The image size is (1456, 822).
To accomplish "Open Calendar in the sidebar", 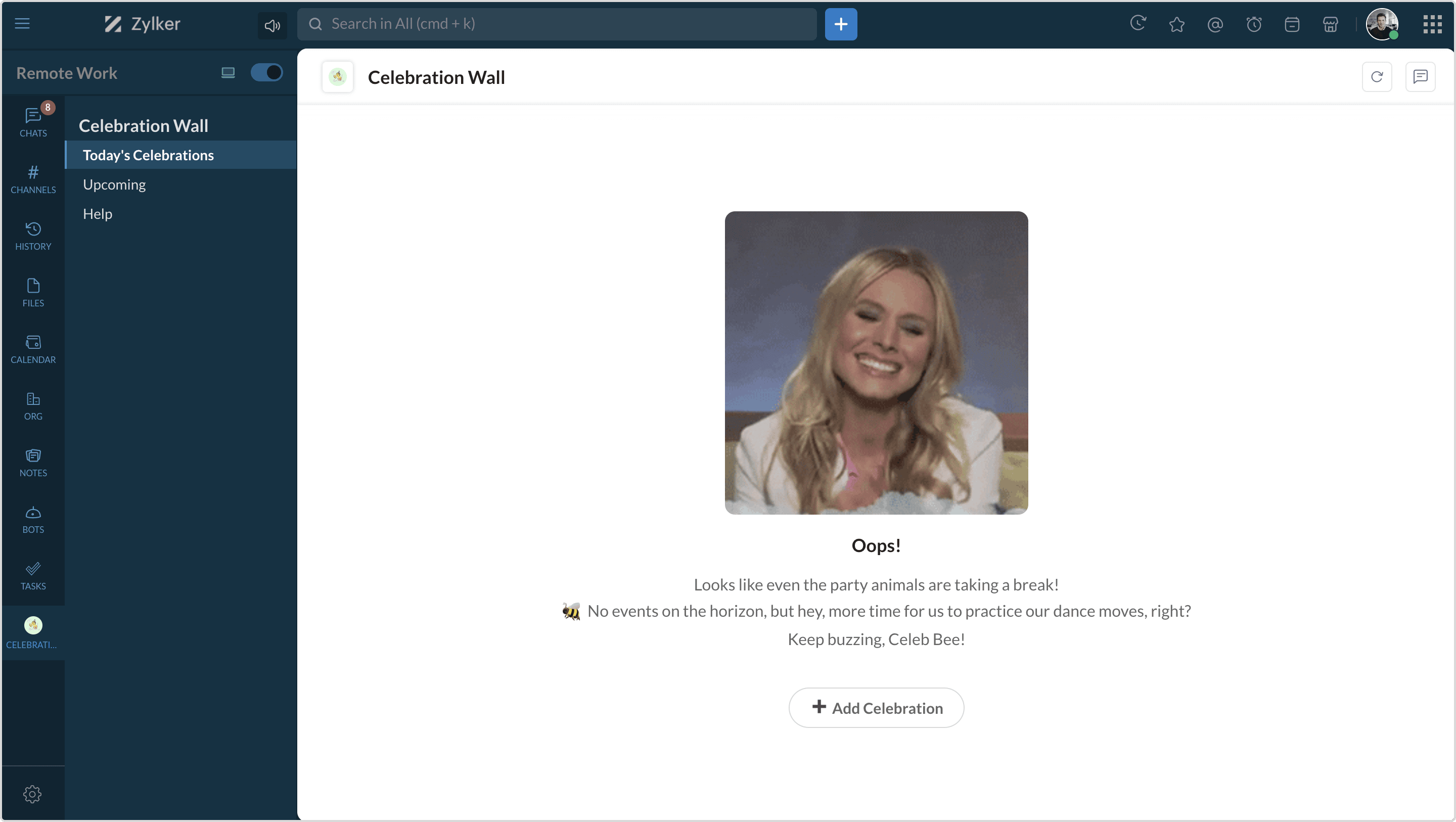I will (x=33, y=349).
